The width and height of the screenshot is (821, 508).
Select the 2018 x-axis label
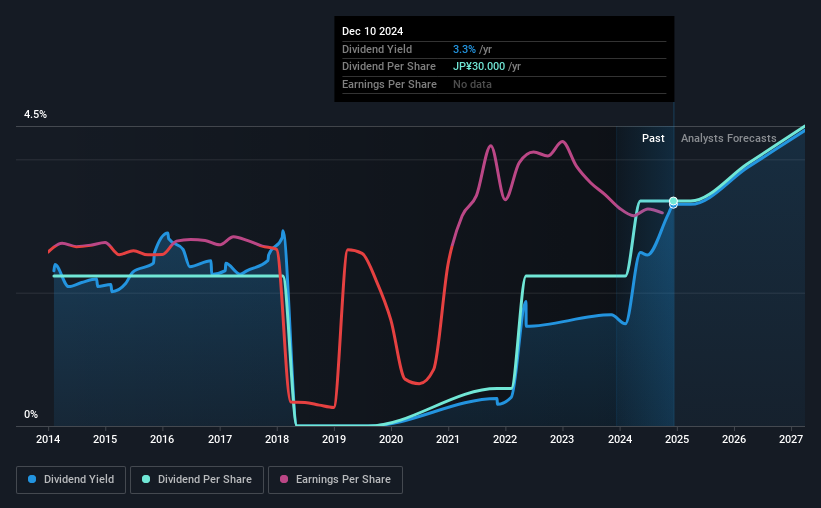point(277,439)
